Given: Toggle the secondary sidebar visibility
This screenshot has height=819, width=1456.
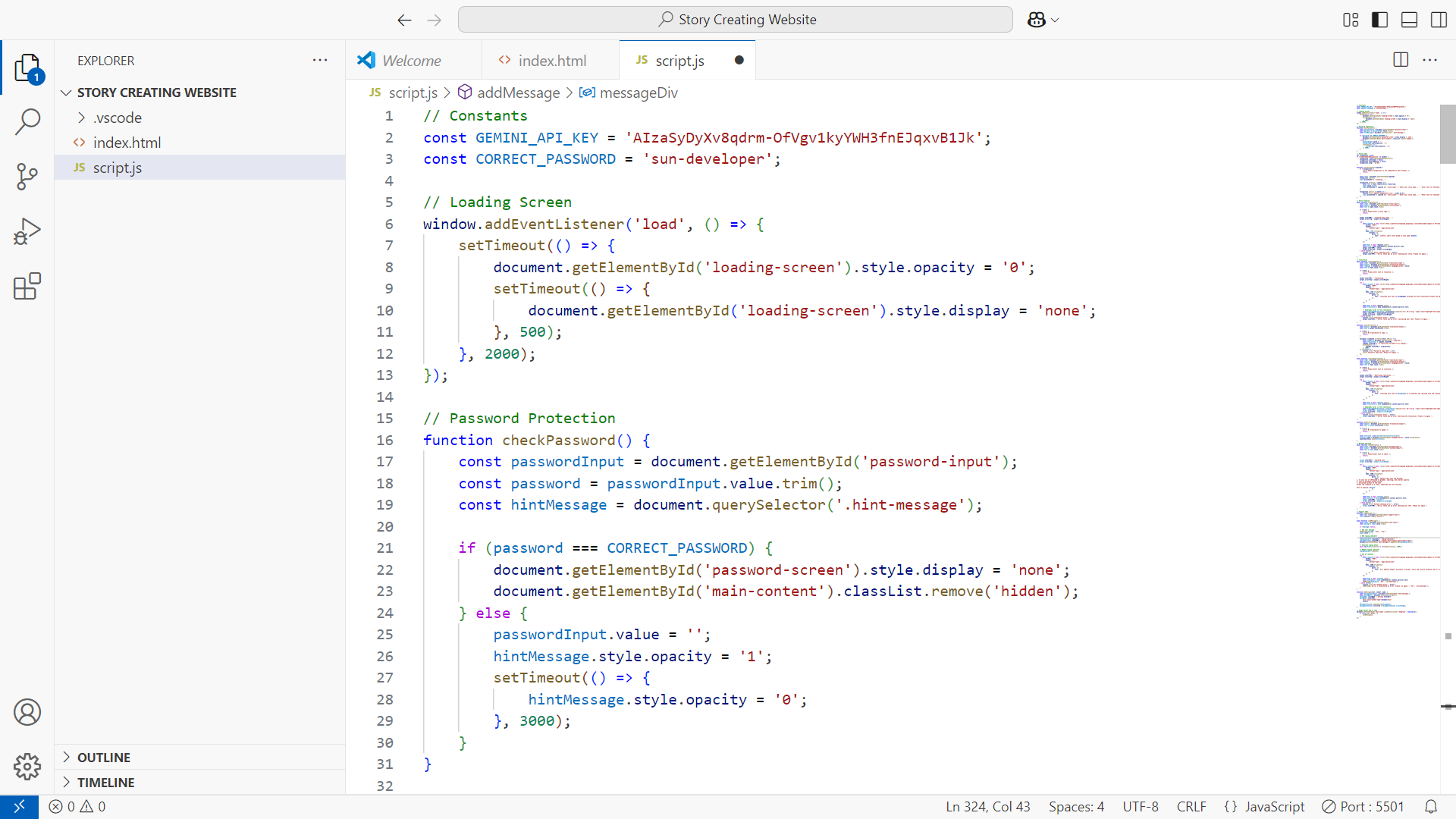Looking at the screenshot, I should (x=1438, y=20).
